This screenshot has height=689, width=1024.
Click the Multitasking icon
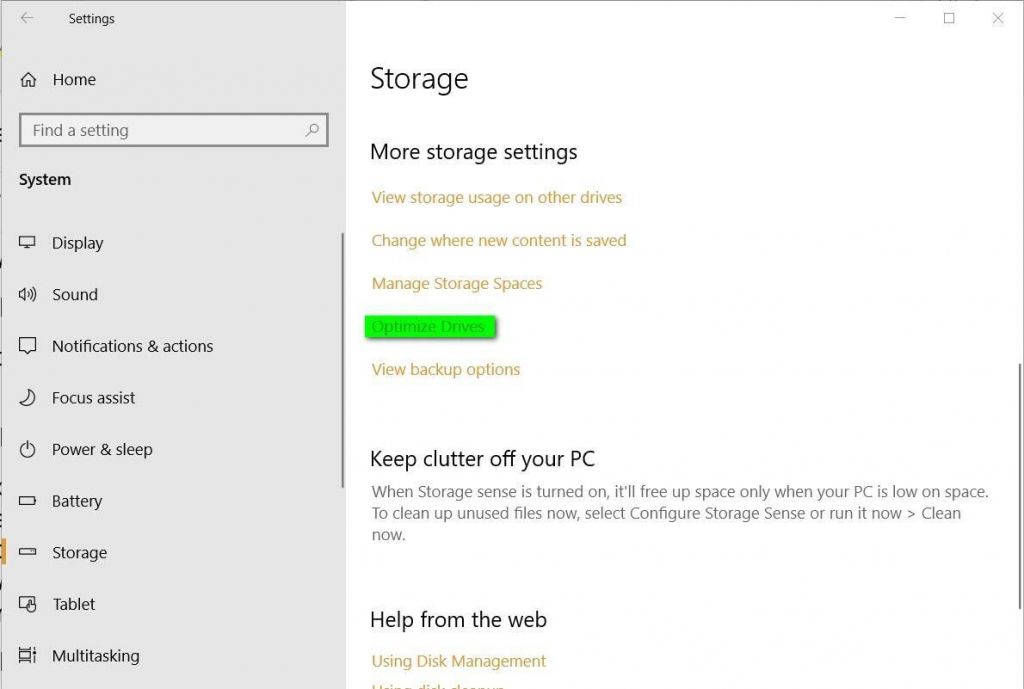click(27, 655)
